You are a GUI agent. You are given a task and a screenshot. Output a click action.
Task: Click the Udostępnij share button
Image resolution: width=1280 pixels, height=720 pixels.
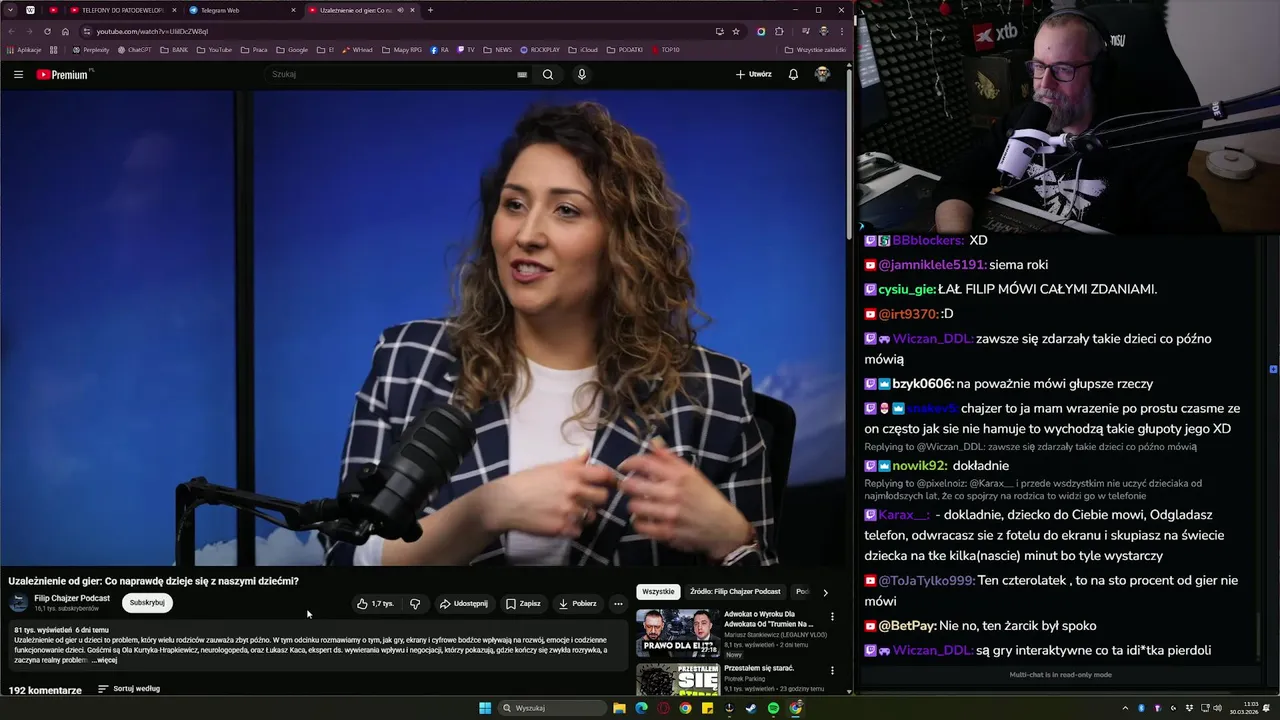(x=464, y=604)
